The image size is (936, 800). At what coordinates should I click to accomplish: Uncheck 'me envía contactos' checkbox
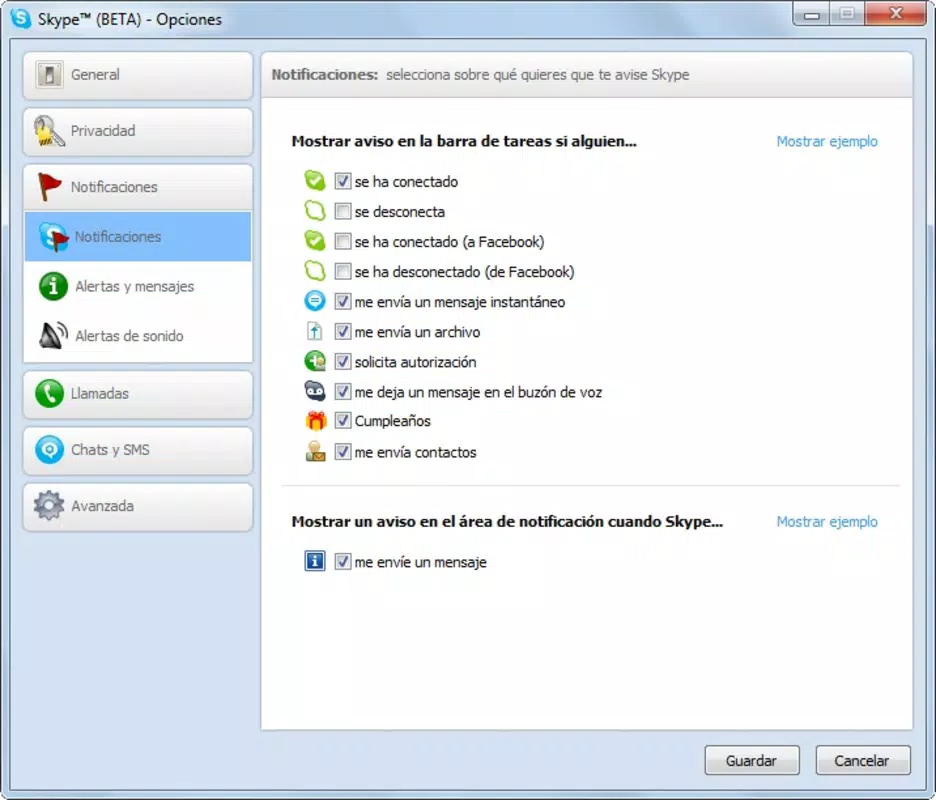pos(343,451)
